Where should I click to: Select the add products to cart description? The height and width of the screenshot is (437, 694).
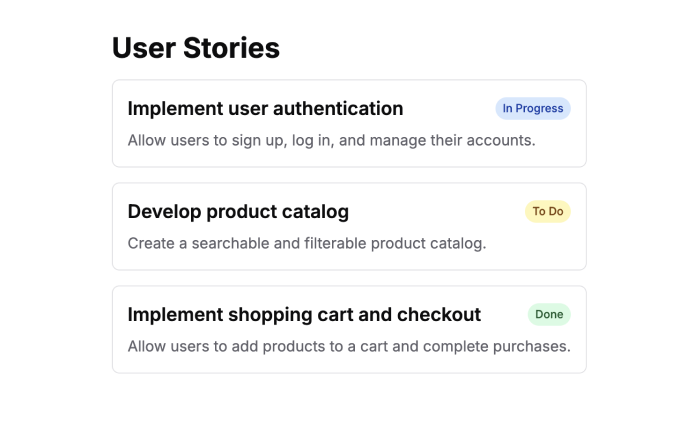pos(349,346)
